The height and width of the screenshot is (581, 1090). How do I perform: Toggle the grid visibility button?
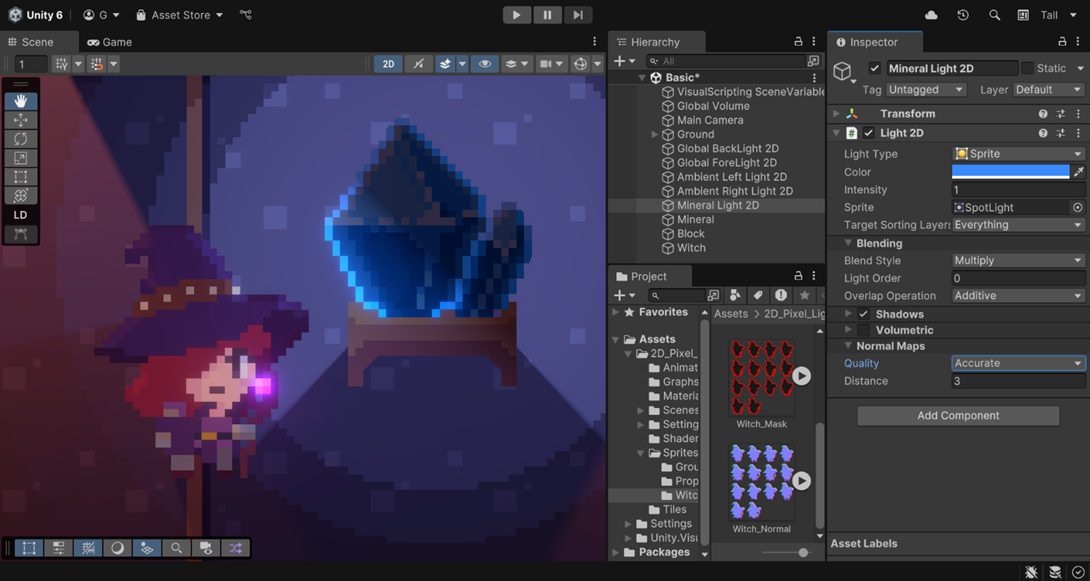[x=62, y=64]
